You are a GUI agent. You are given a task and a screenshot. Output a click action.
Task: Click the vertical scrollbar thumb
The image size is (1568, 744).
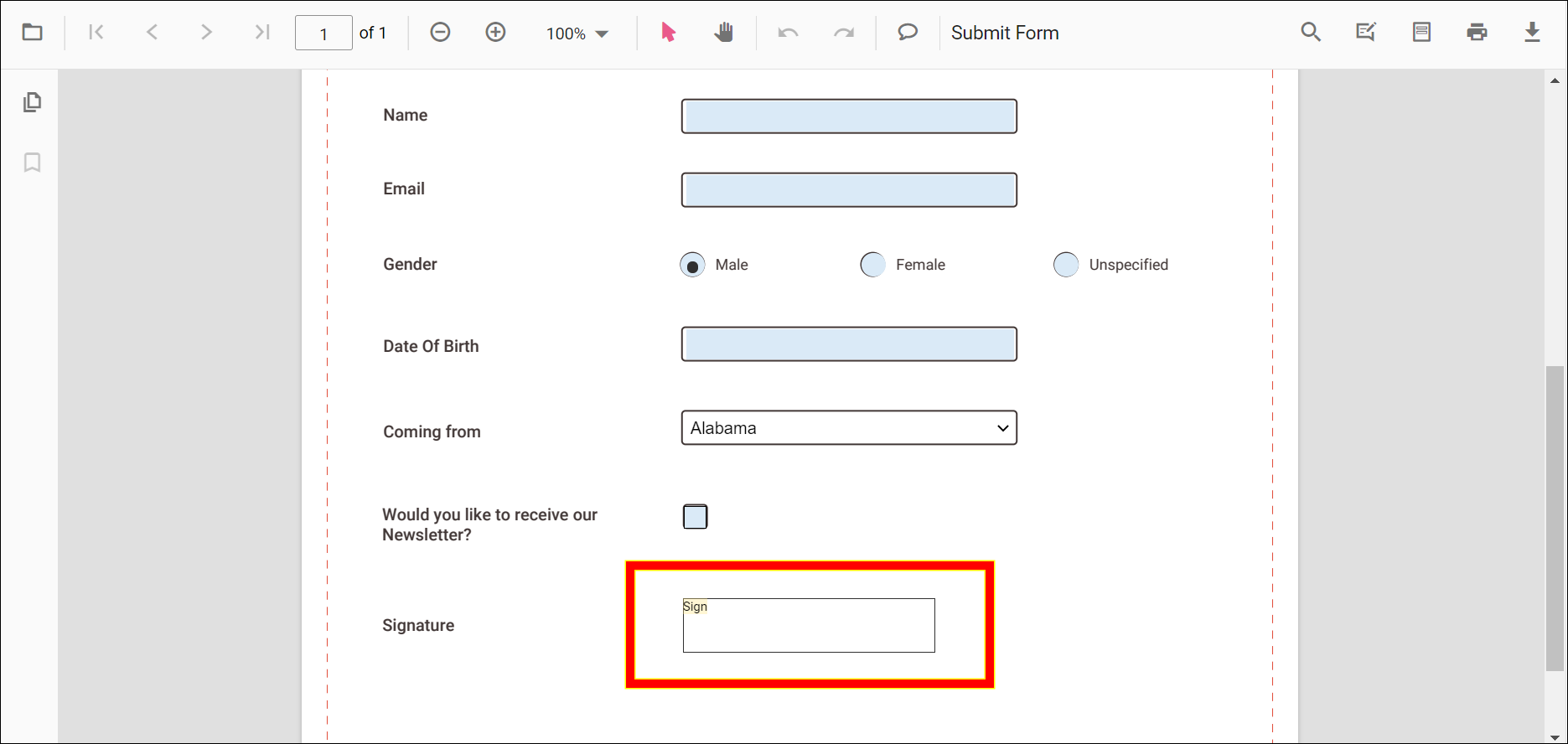[1555, 518]
